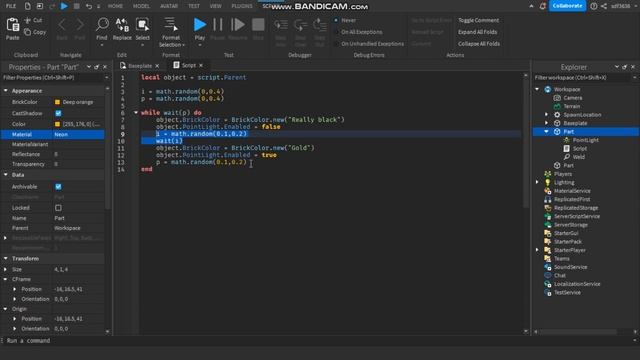Open Format Selection tool

click(x=171, y=32)
